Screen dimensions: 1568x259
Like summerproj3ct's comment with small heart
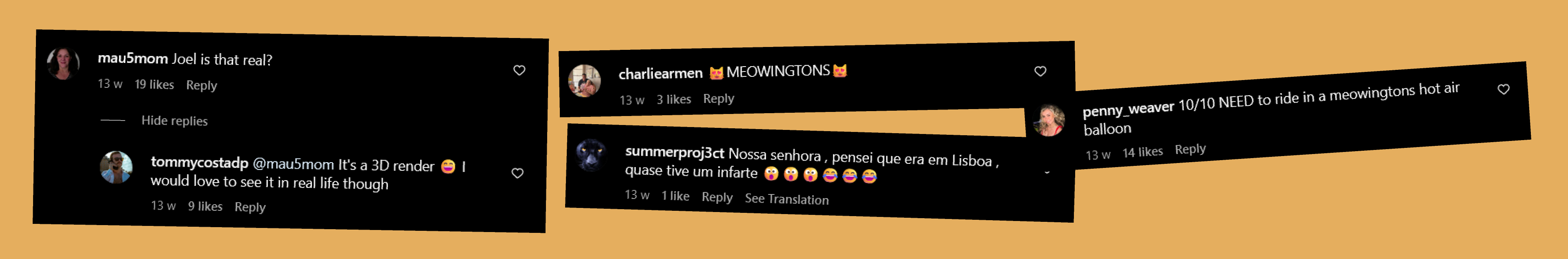1047,172
